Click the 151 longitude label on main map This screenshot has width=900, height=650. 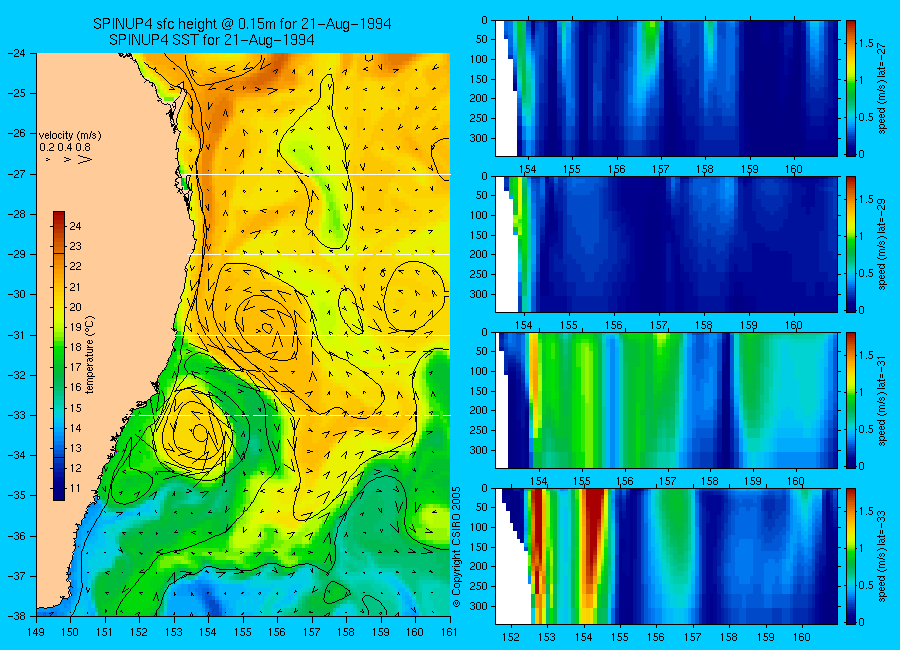105,632
